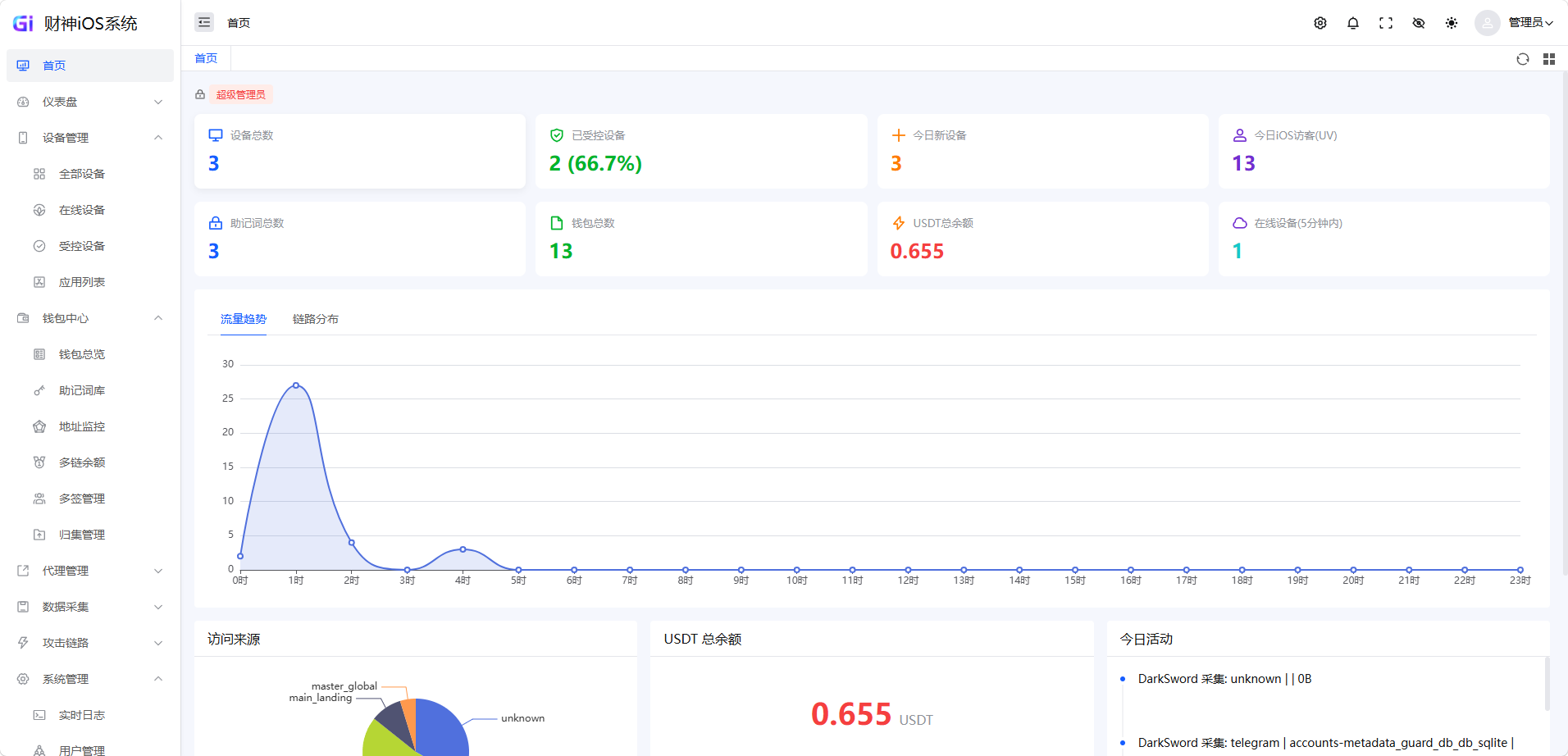Switch to the 链路分布 chart tab
This screenshot has width=1568, height=756.
[x=316, y=319]
